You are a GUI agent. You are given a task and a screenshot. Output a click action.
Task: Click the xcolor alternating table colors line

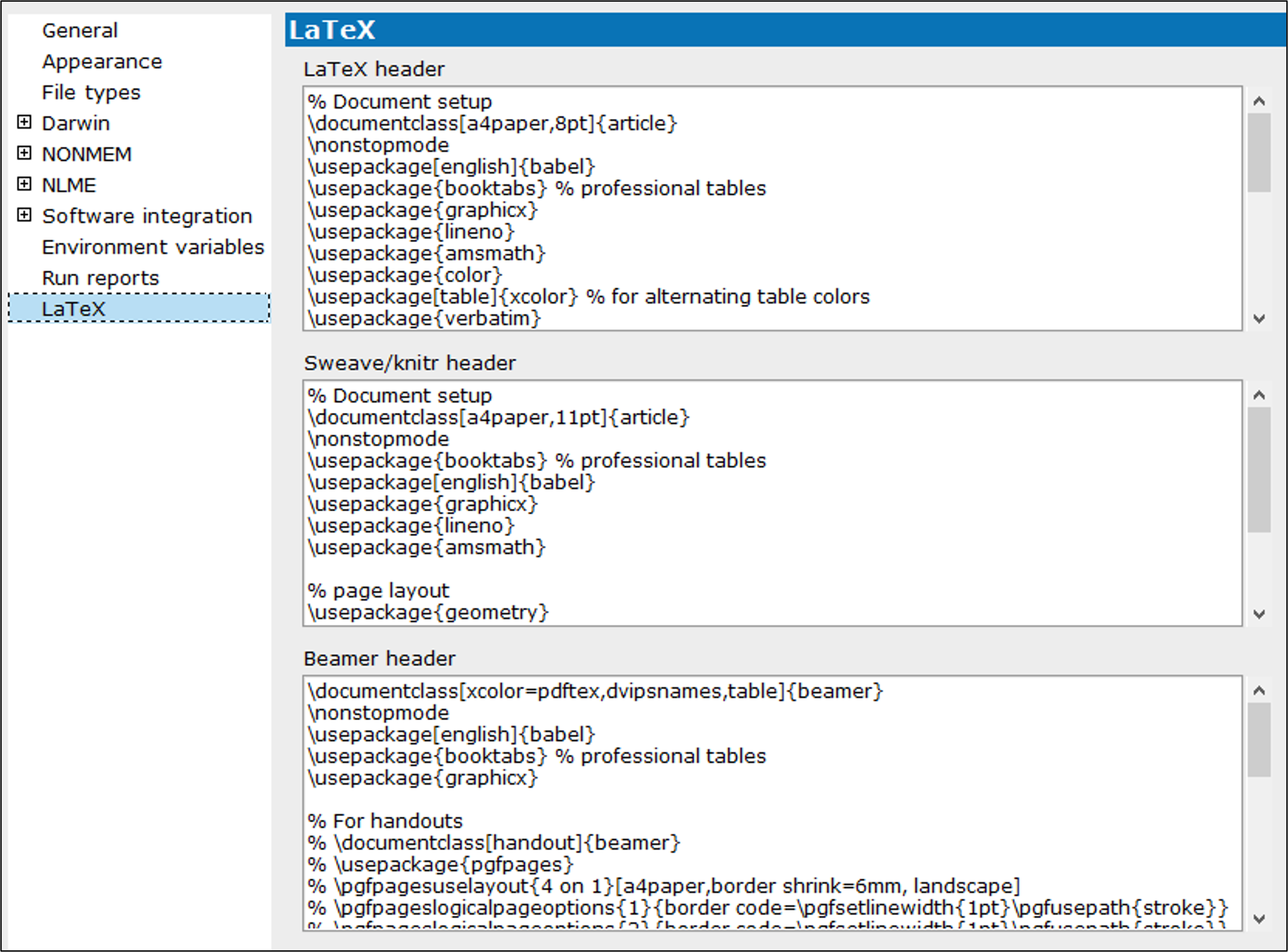(588, 297)
